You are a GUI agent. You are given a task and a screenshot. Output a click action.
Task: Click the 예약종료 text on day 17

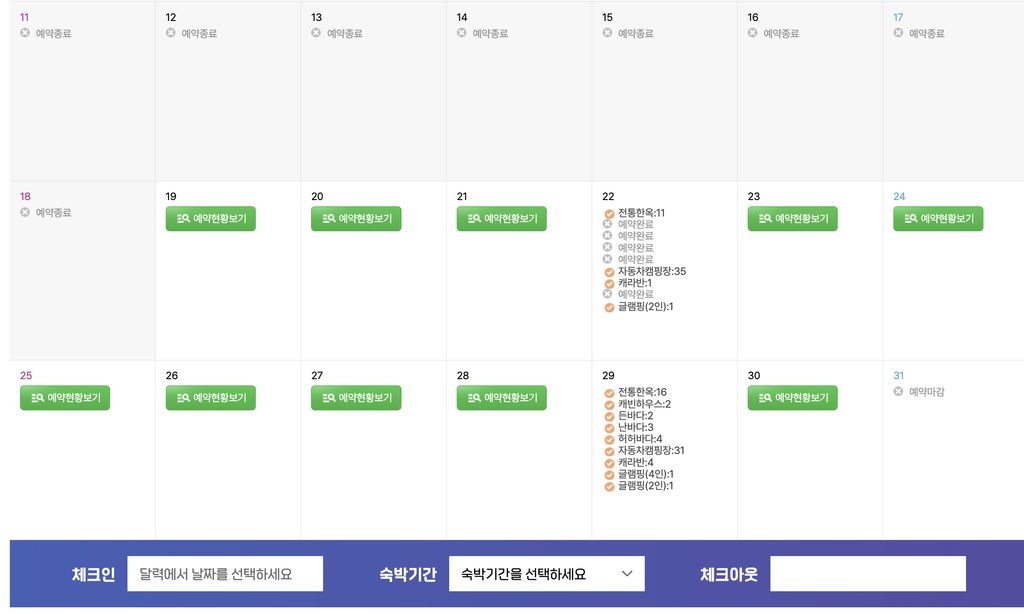(x=927, y=33)
